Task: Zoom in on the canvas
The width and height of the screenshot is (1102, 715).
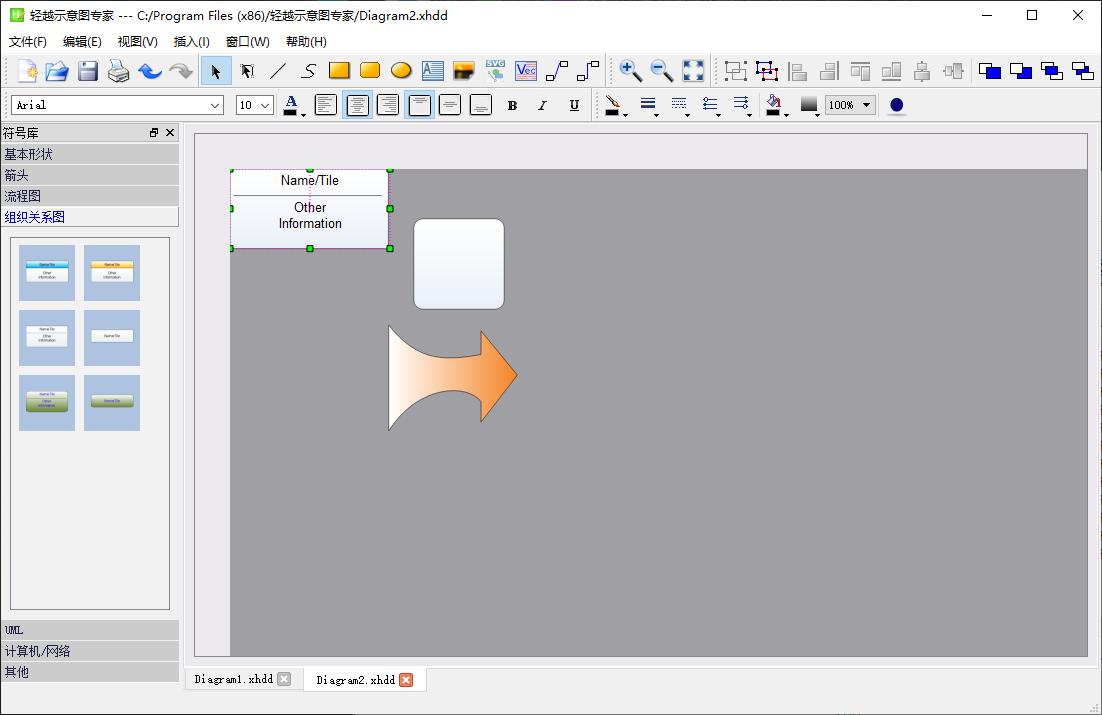Action: click(x=630, y=71)
